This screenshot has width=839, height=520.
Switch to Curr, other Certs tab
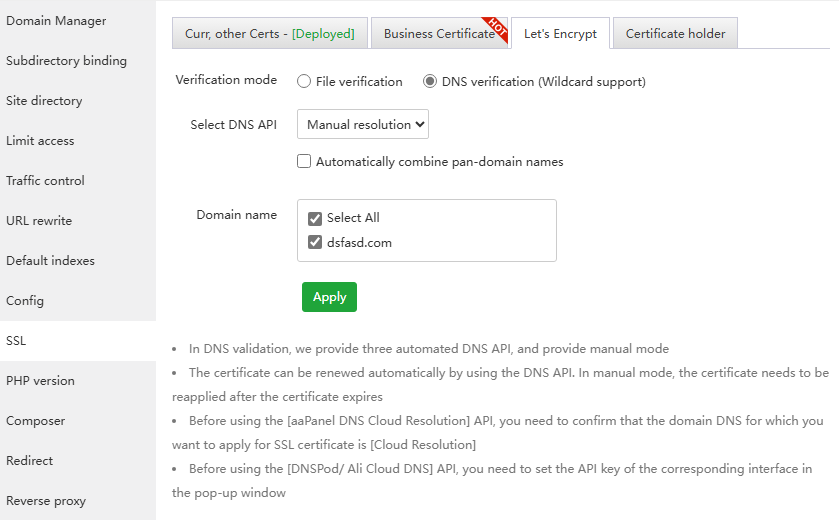269,33
